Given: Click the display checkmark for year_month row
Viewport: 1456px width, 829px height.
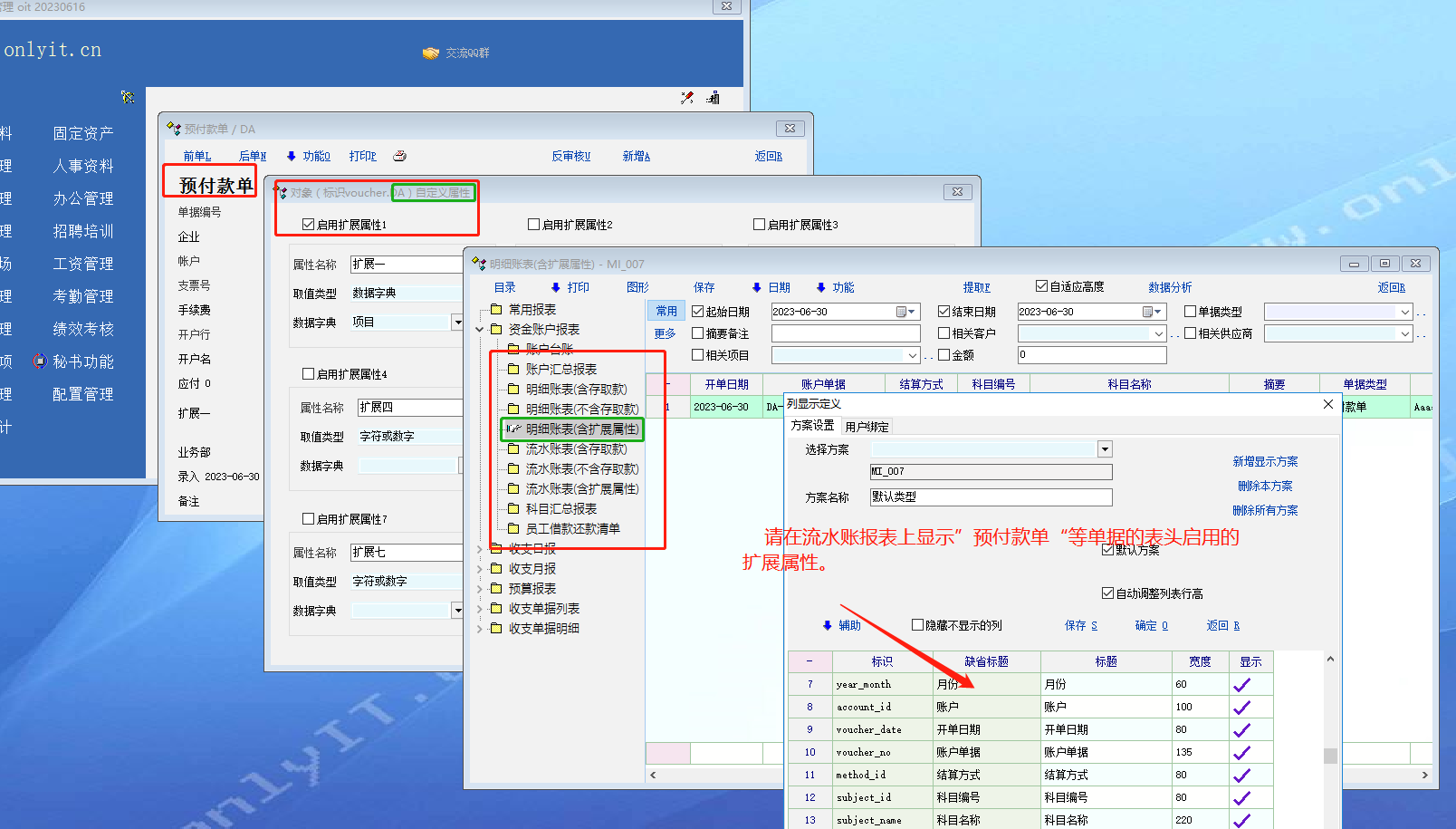Looking at the screenshot, I should (x=1241, y=685).
